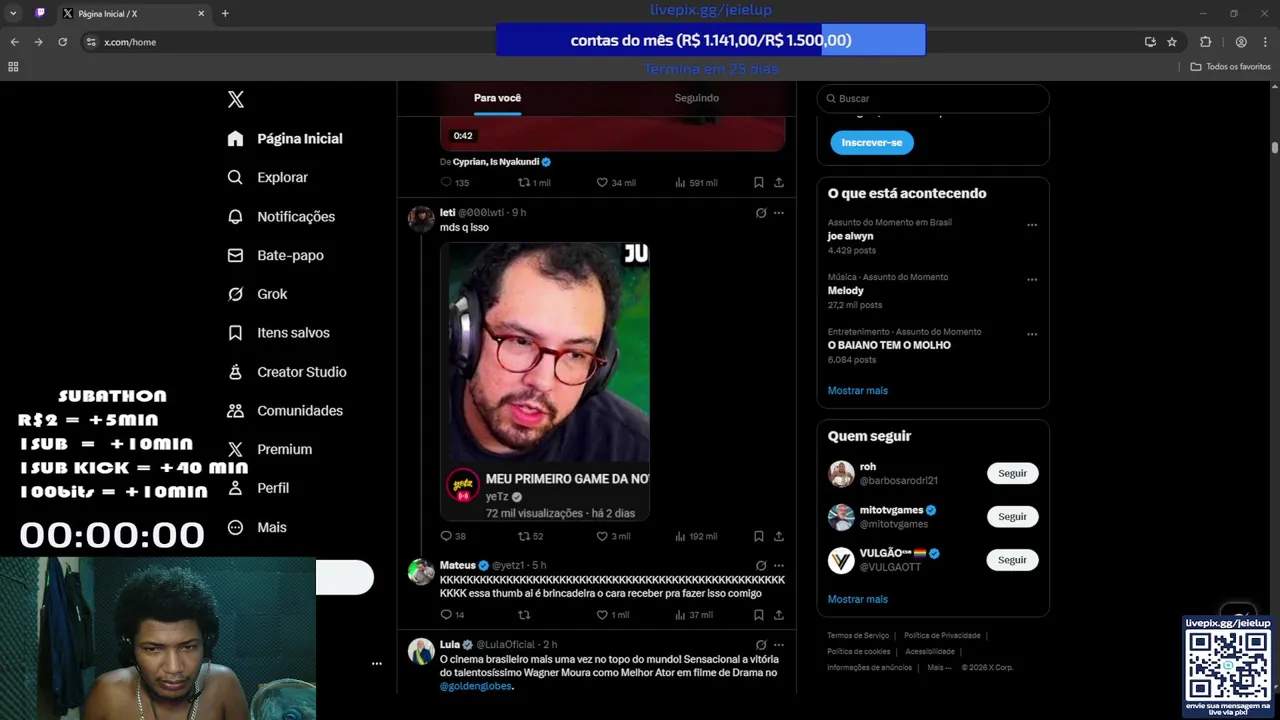Click the Inscrever-se button

(x=872, y=143)
